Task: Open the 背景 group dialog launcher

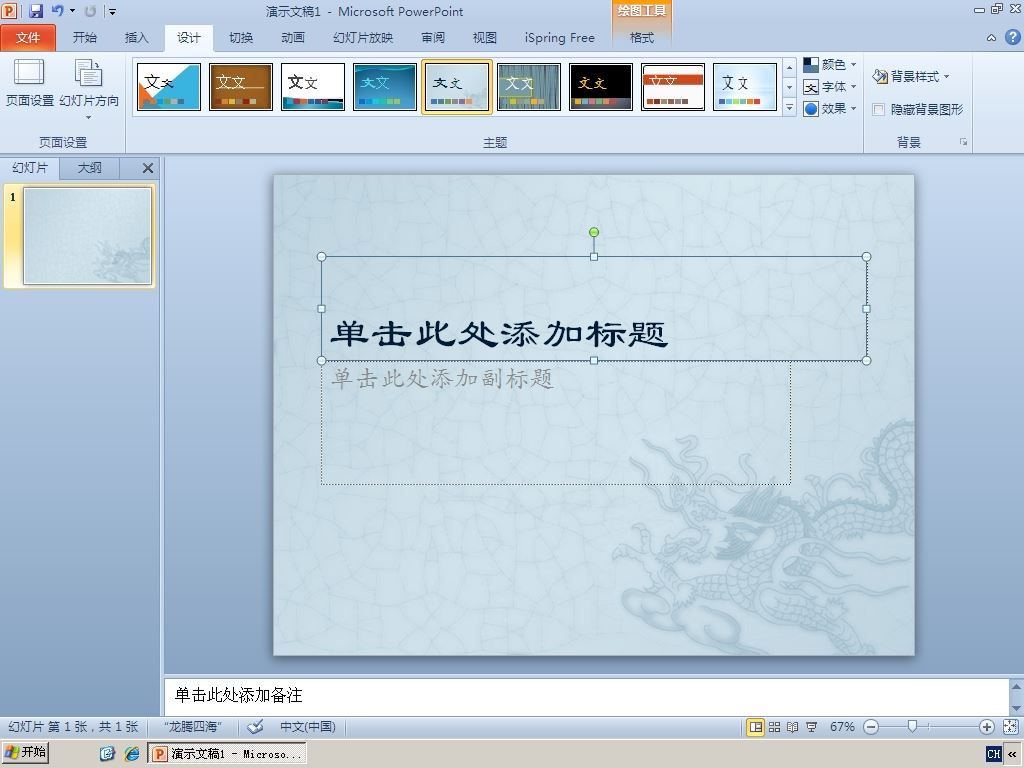Action: (x=963, y=142)
